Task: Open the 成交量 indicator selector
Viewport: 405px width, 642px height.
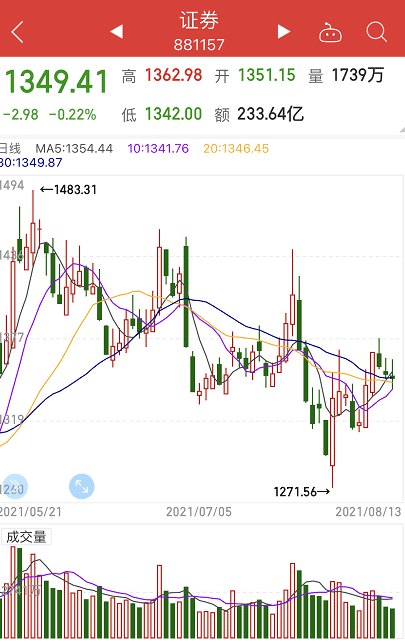Action: (26, 537)
